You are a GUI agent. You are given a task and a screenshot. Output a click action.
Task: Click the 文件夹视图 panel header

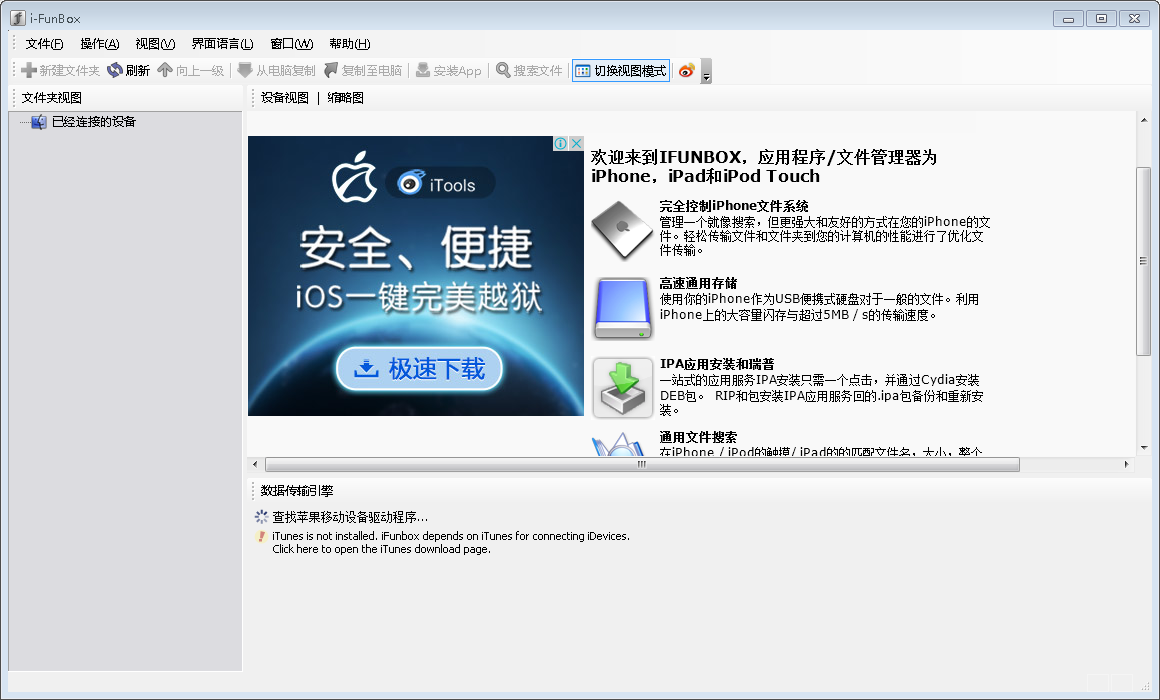[x=52, y=98]
